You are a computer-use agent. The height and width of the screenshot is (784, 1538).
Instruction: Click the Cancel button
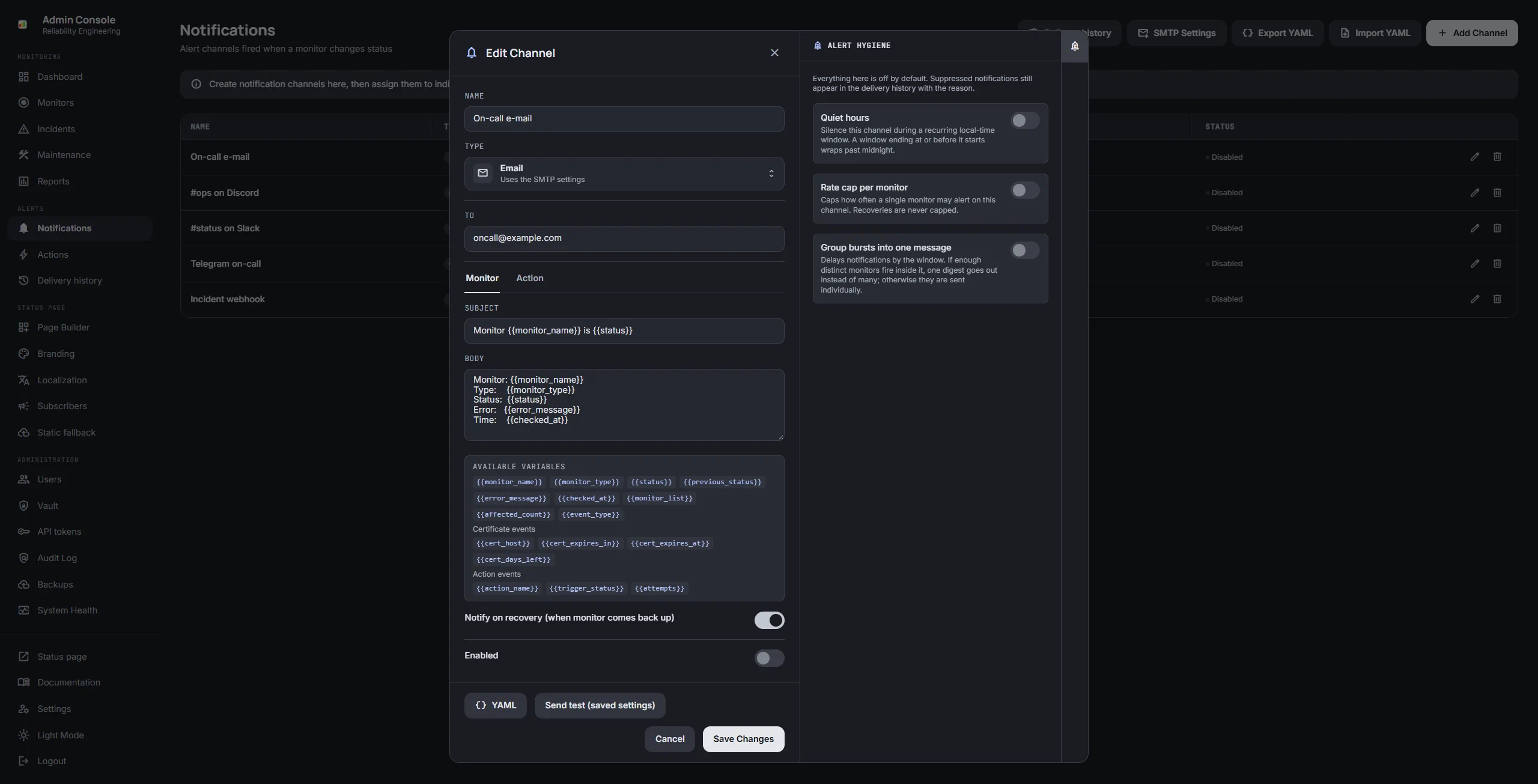669,740
